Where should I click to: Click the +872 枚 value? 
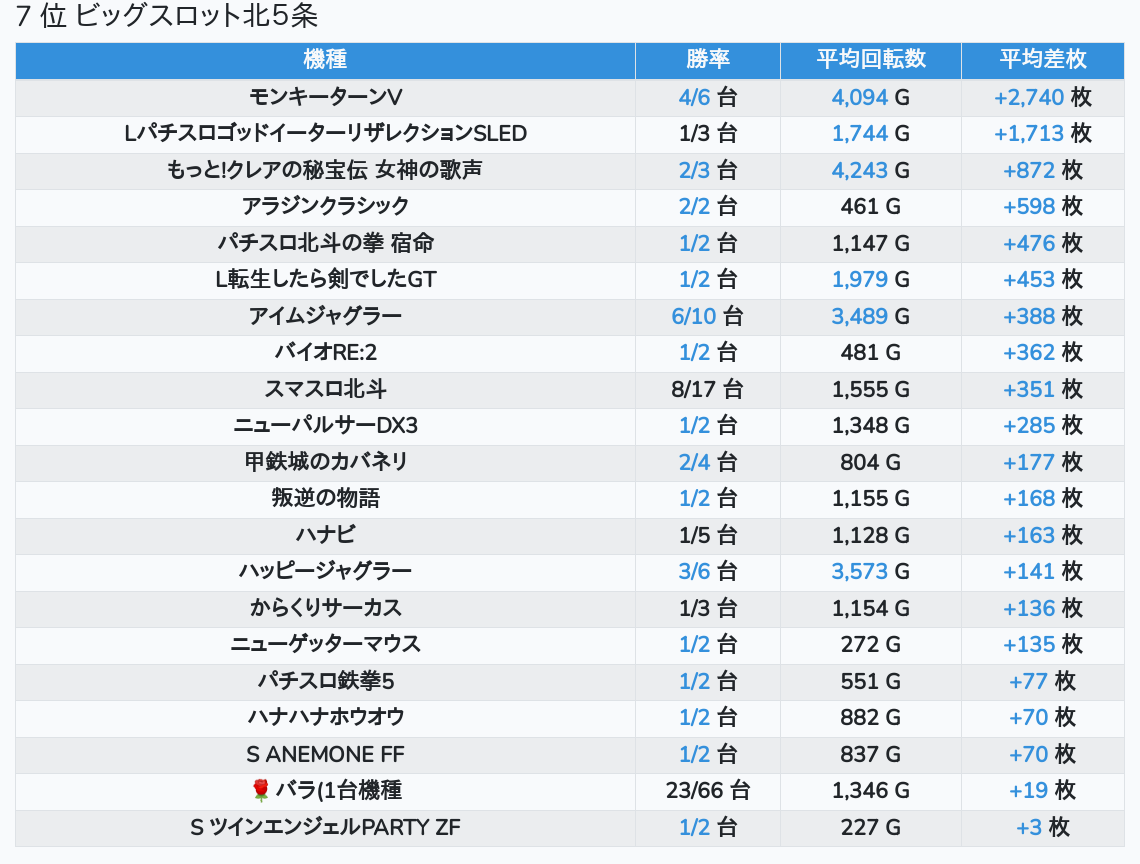pyautogui.click(x=1043, y=170)
